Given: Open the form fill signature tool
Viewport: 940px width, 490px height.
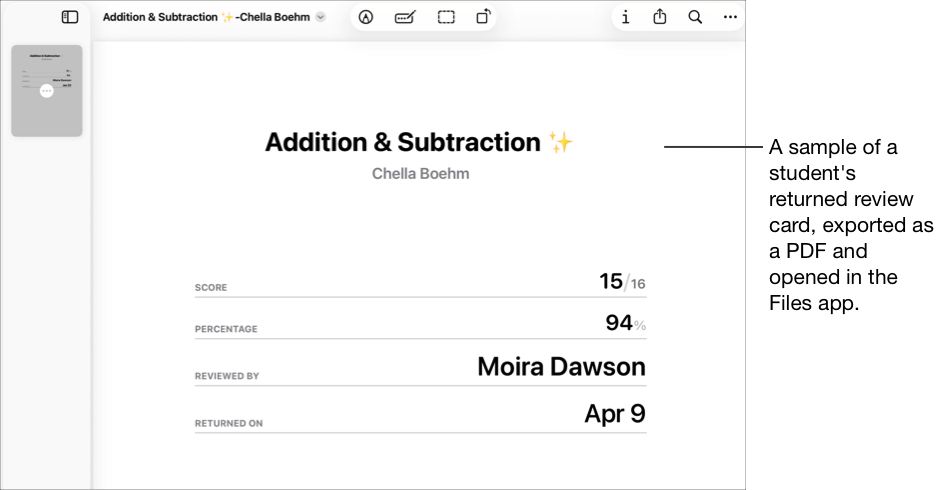Looking at the screenshot, I should point(405,17).
